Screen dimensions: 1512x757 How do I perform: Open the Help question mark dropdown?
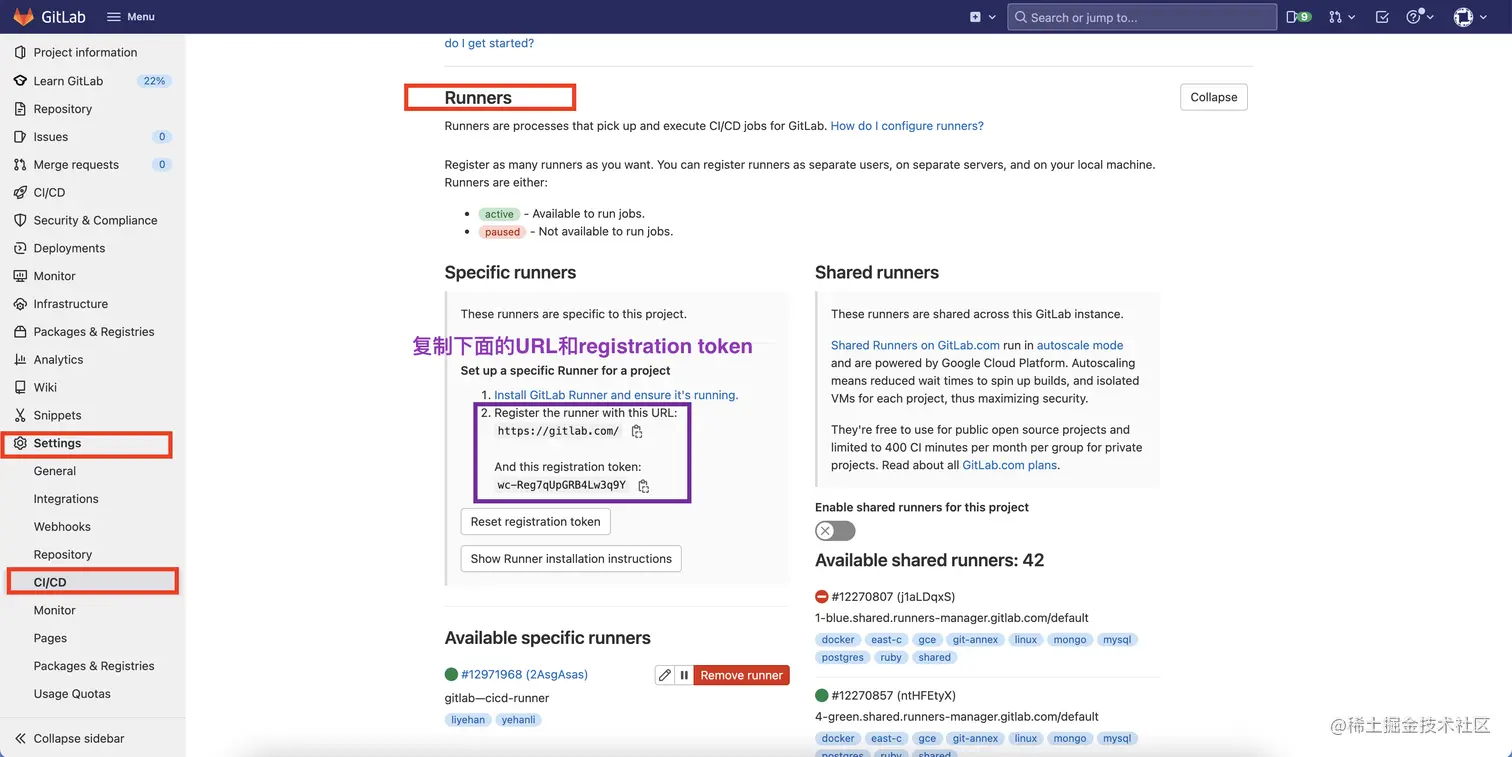tap(1420, 17)
